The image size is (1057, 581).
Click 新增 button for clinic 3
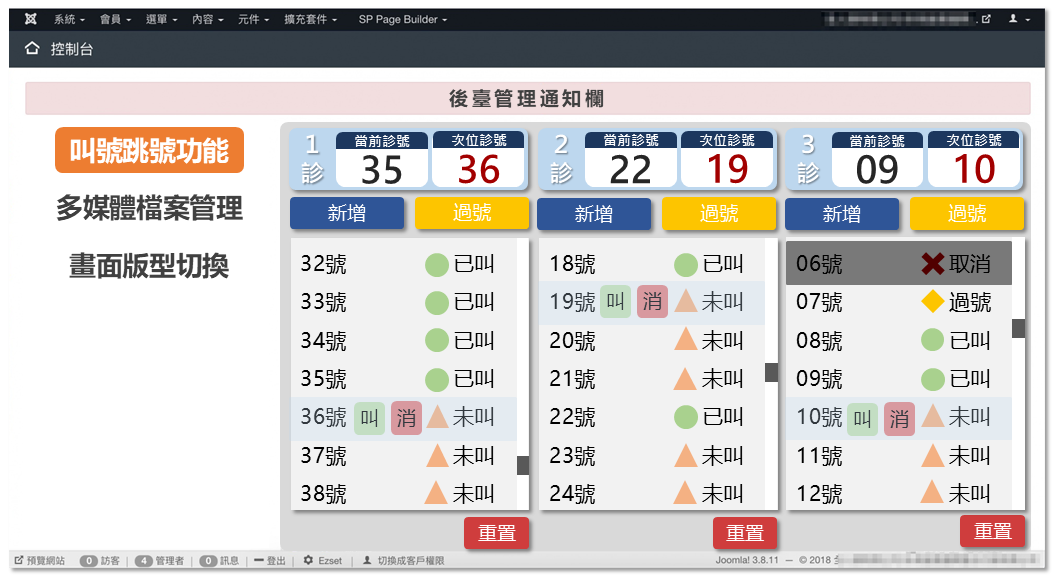(x=842, y=214)
